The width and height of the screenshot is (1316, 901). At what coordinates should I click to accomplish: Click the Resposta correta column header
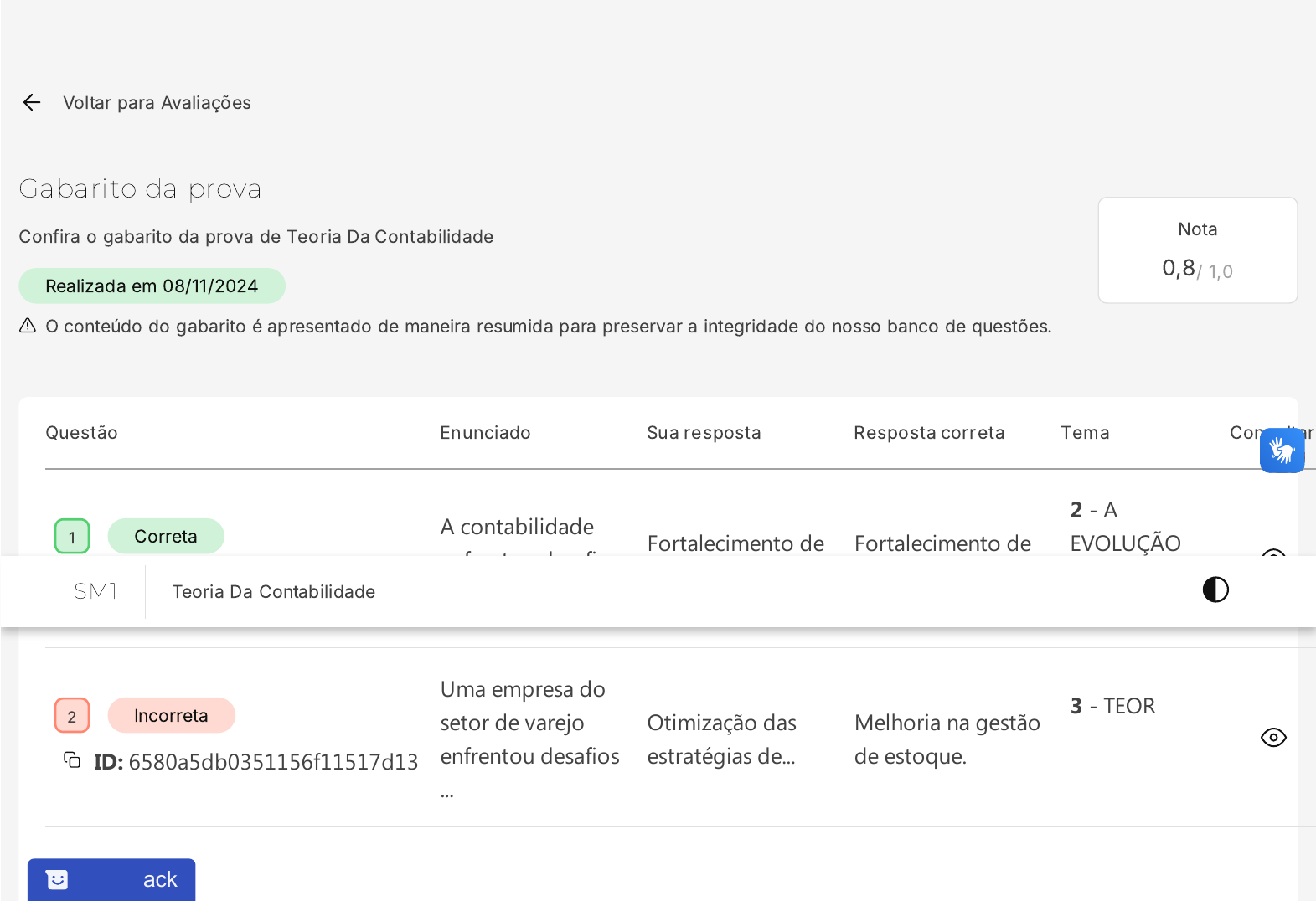pos(929,433)
